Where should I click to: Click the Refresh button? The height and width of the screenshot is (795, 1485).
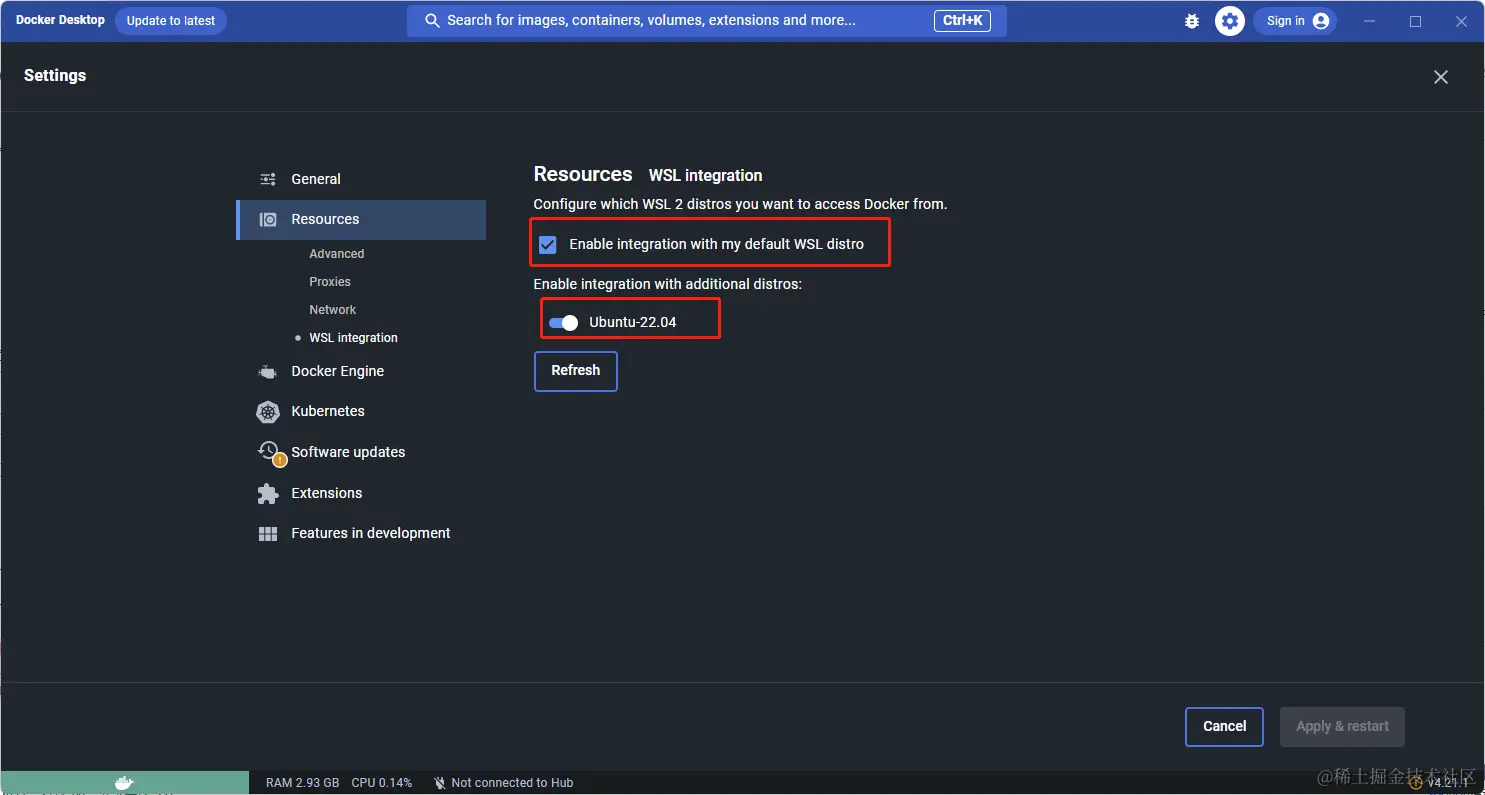click(x=576, y=371)
